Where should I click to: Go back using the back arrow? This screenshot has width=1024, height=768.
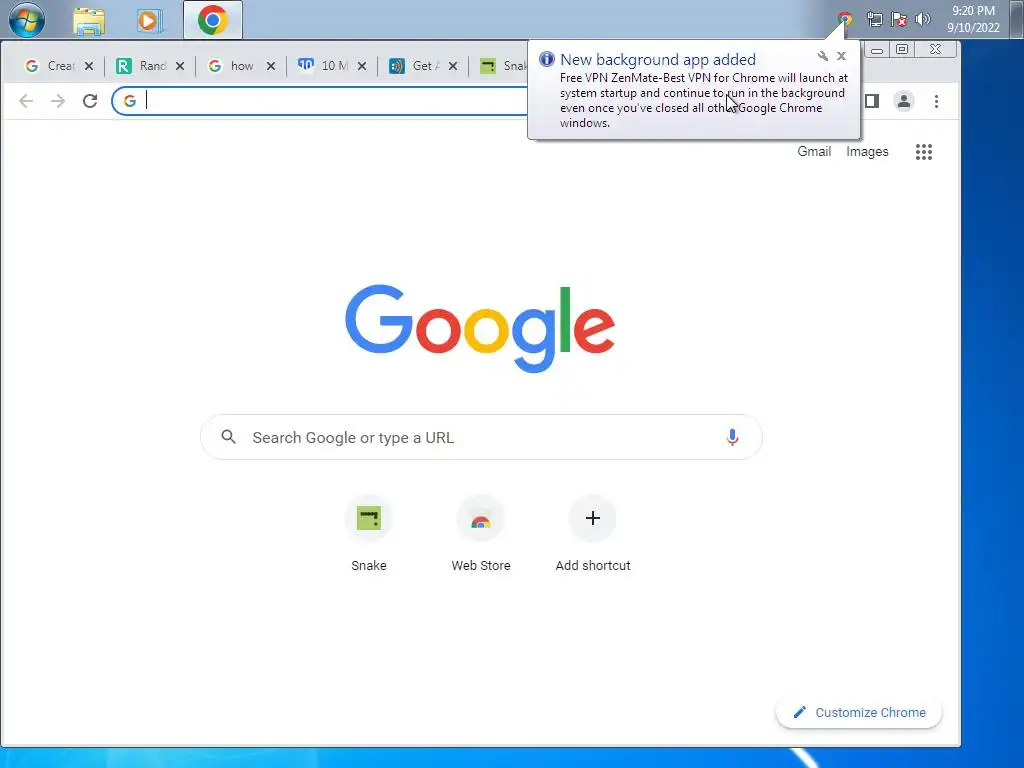[26, 101]
